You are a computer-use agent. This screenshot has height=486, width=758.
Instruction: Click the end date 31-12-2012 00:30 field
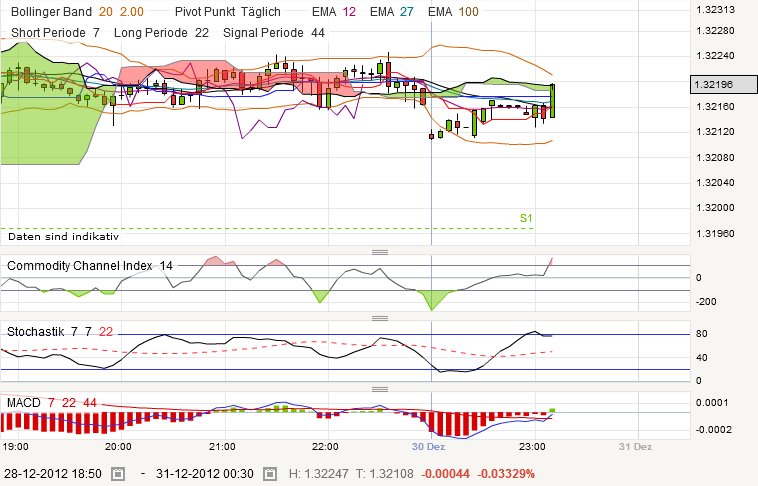click(x=199, y=473)
